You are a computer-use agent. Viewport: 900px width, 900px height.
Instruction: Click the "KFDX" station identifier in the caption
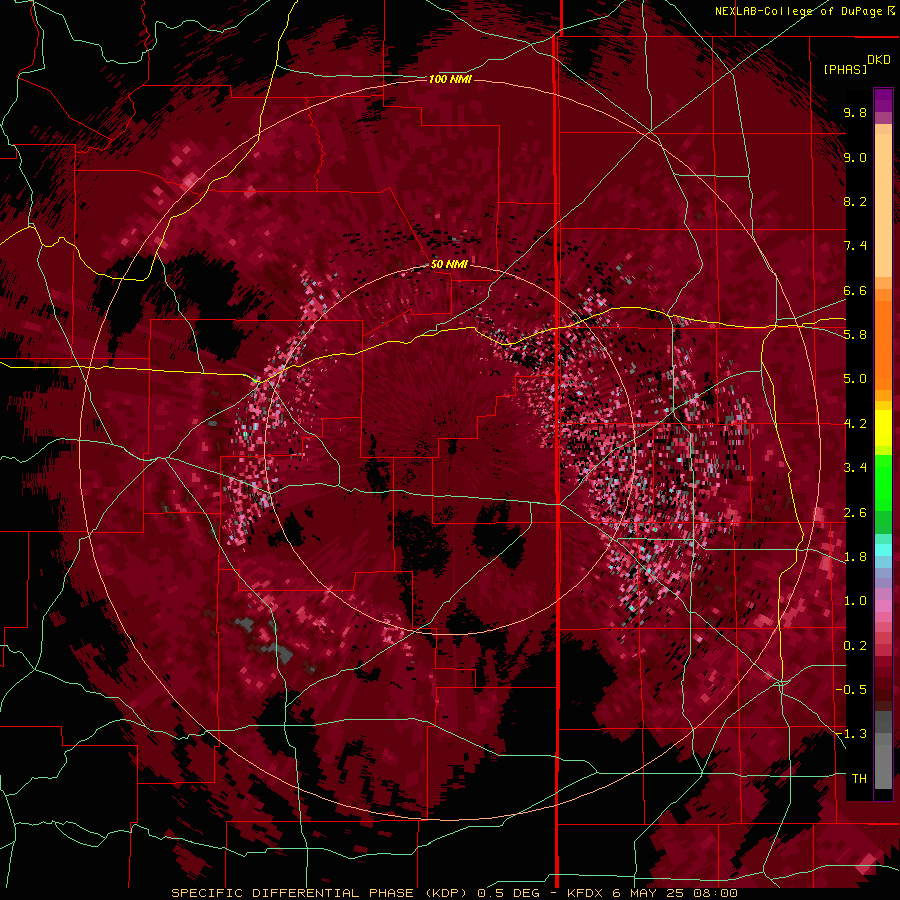pos(586,893)
